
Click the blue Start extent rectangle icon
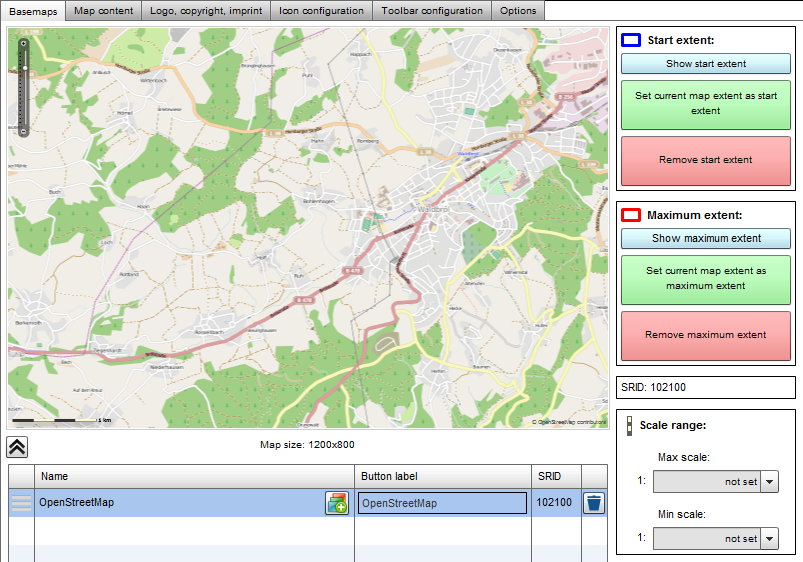pos(631,40)
